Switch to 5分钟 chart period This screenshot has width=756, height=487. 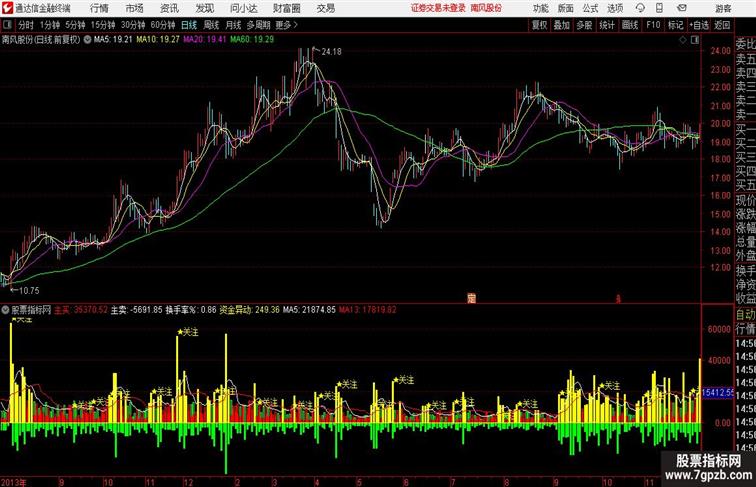pyautogui.click(x=75, y=25)
